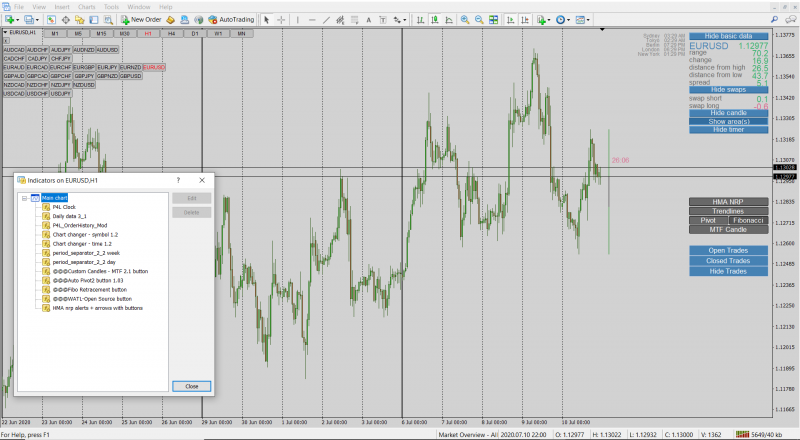800x440 pixels.
Task: Switch chart to Bar Chart mode
Action: [x=420, y=19]
